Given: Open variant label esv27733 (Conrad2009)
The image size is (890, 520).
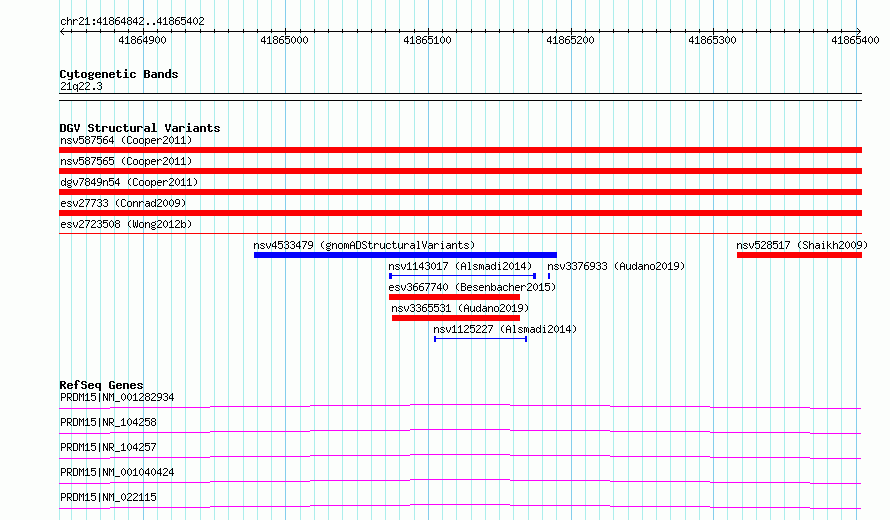Looking at the screenshot, I should [x=123, y=203].
